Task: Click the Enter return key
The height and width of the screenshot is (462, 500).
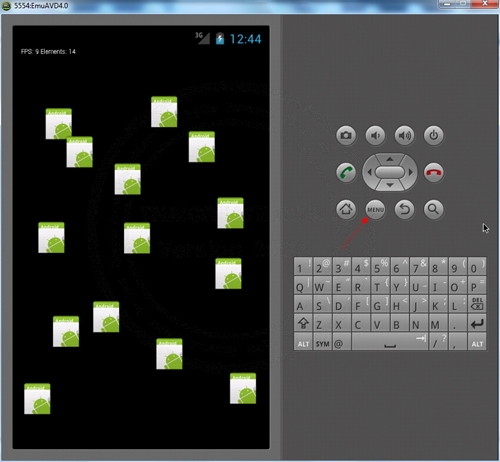Action: pyautogui.click(x=477, y=323)
